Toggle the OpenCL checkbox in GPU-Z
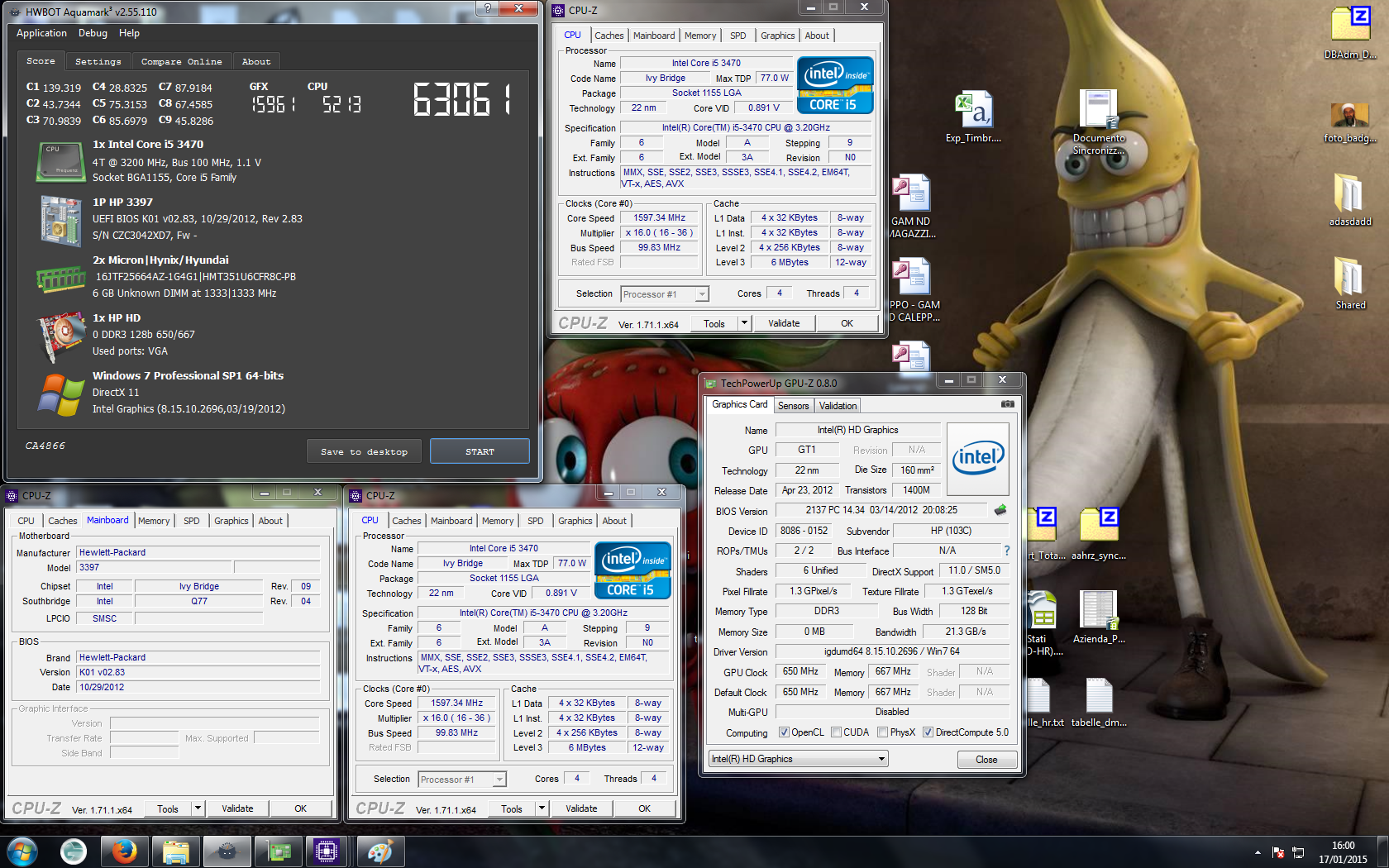Screen dimensions: 1389x868 pyautogui.click(x=784, y=732)
